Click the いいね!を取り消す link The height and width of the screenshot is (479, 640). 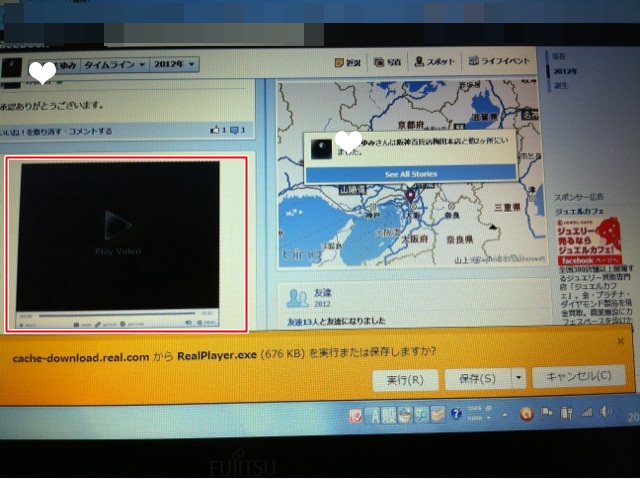(31, 131)
